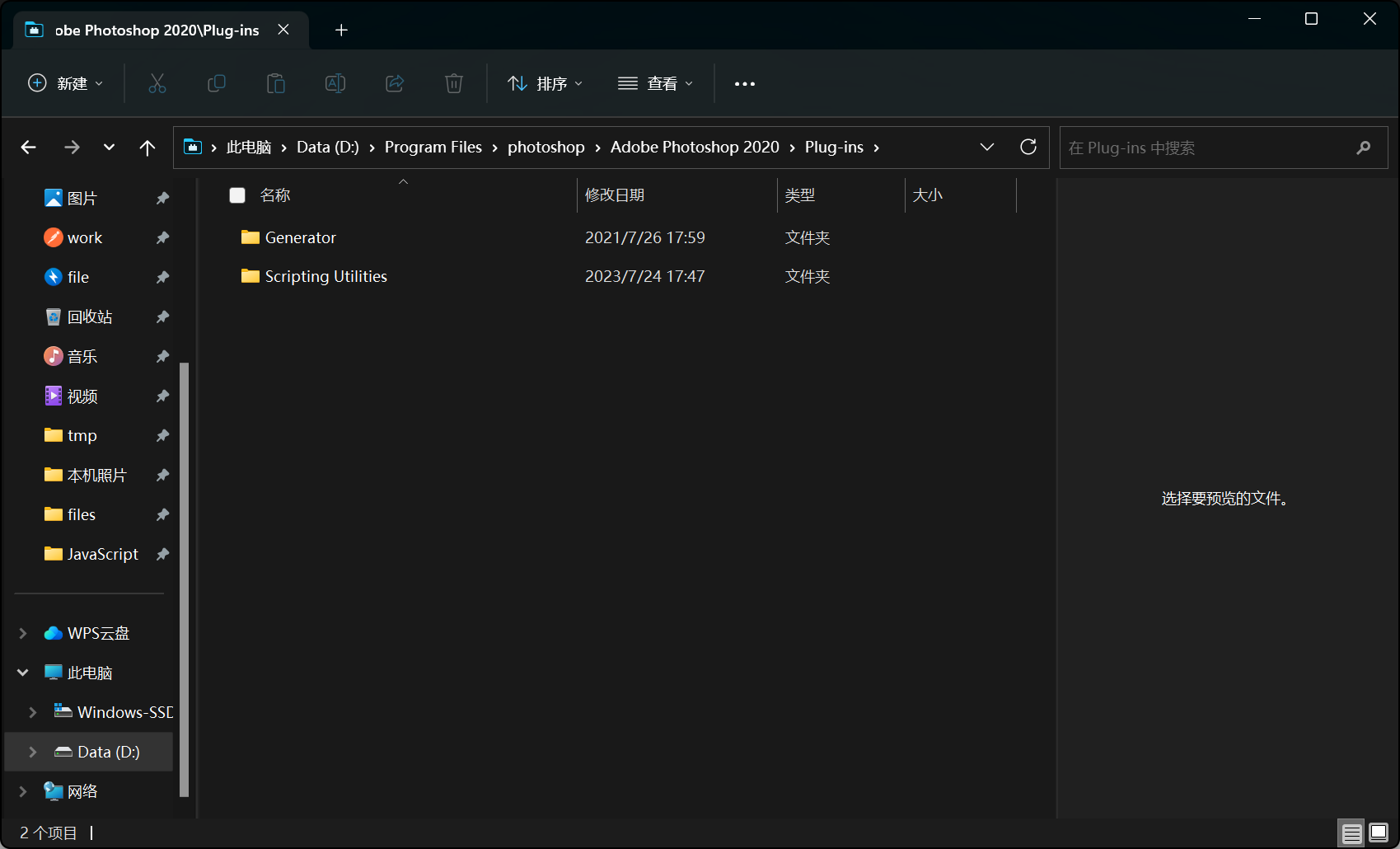Collapse the 此电脑 tree node
The height and width of the screenshot is (849, 1400).
click(23, 673)
